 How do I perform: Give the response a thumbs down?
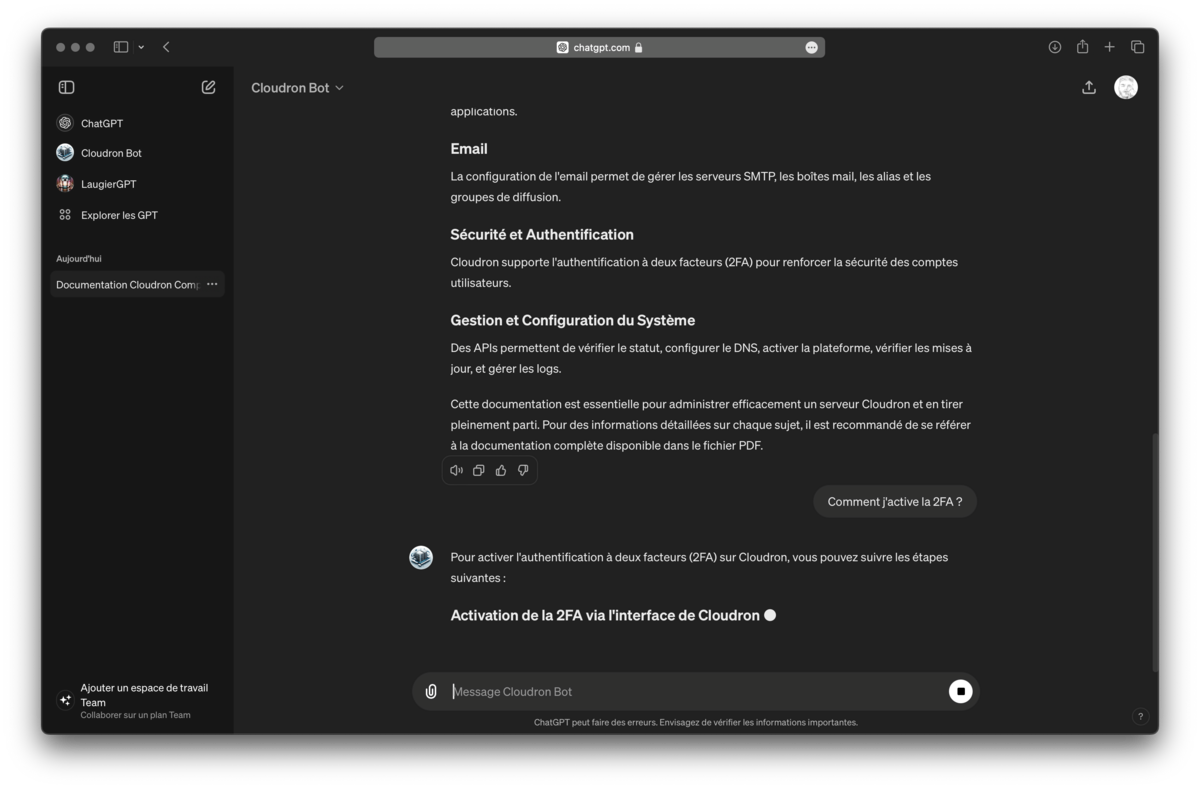523,471
